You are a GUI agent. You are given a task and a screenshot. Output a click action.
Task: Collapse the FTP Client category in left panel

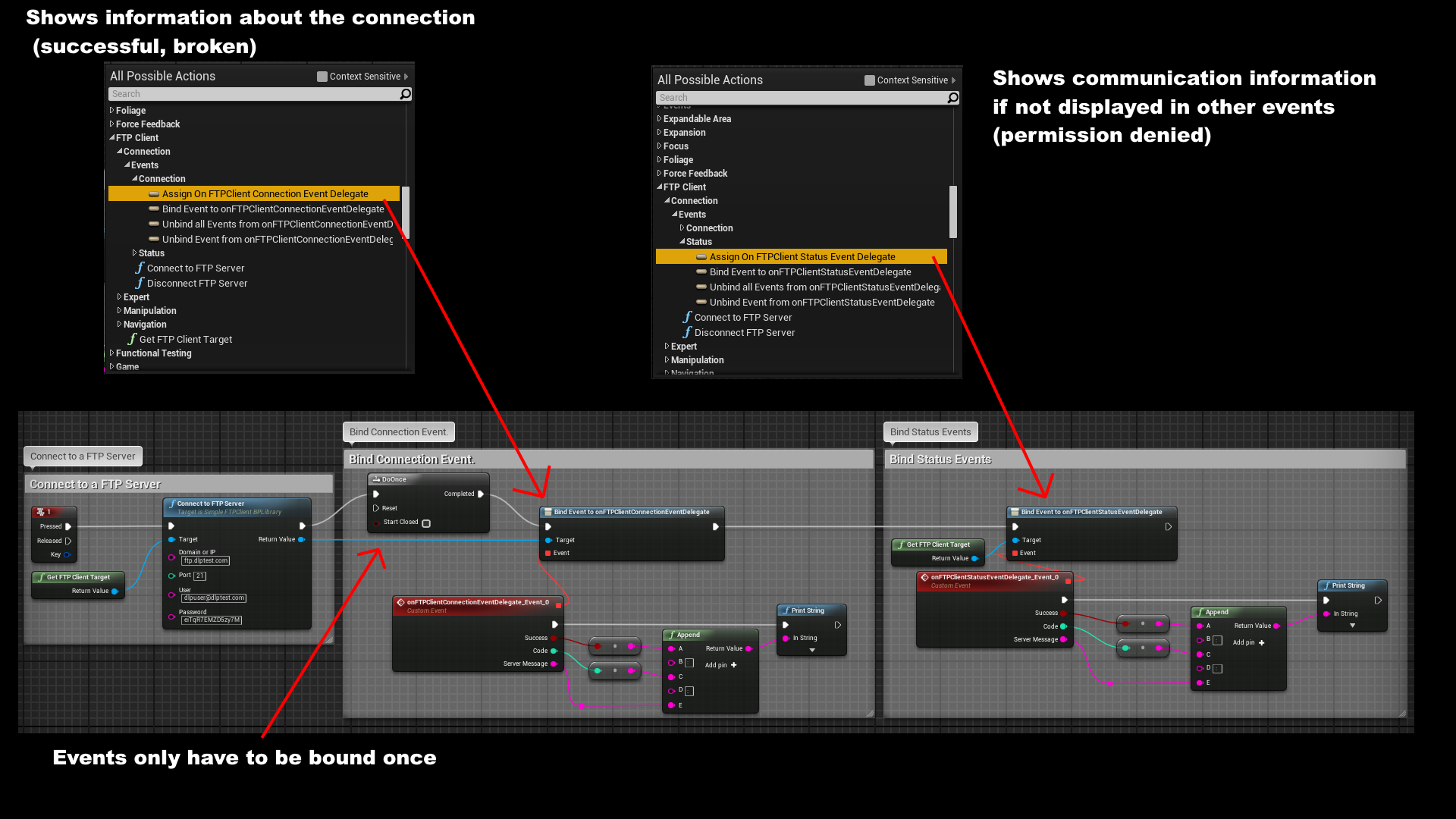click(x=112, y=138)
